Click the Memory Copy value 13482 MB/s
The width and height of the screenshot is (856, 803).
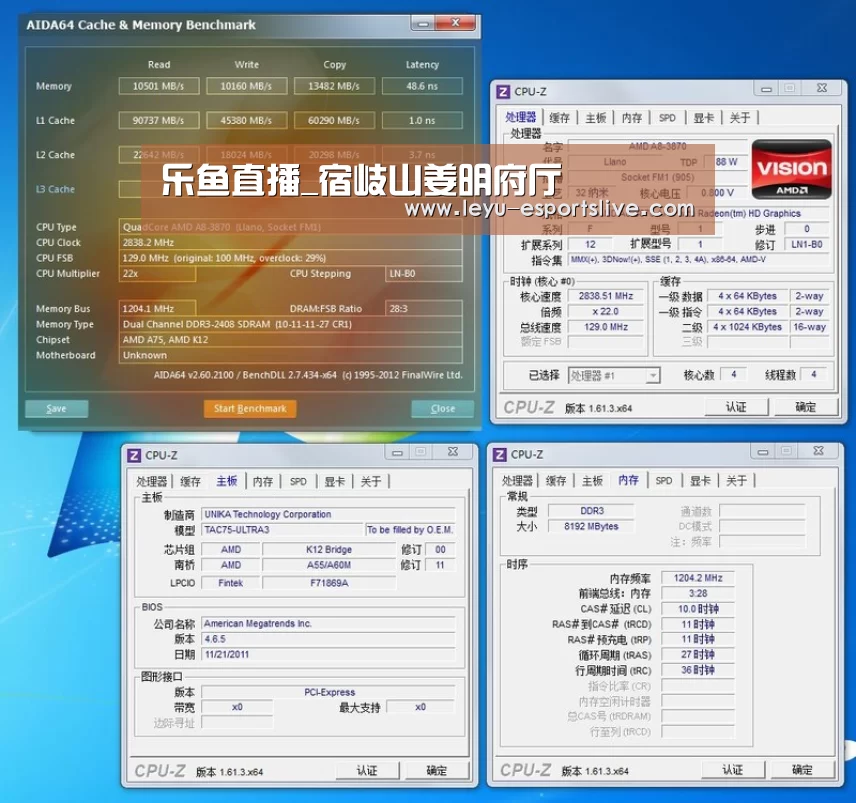point(334,86)
